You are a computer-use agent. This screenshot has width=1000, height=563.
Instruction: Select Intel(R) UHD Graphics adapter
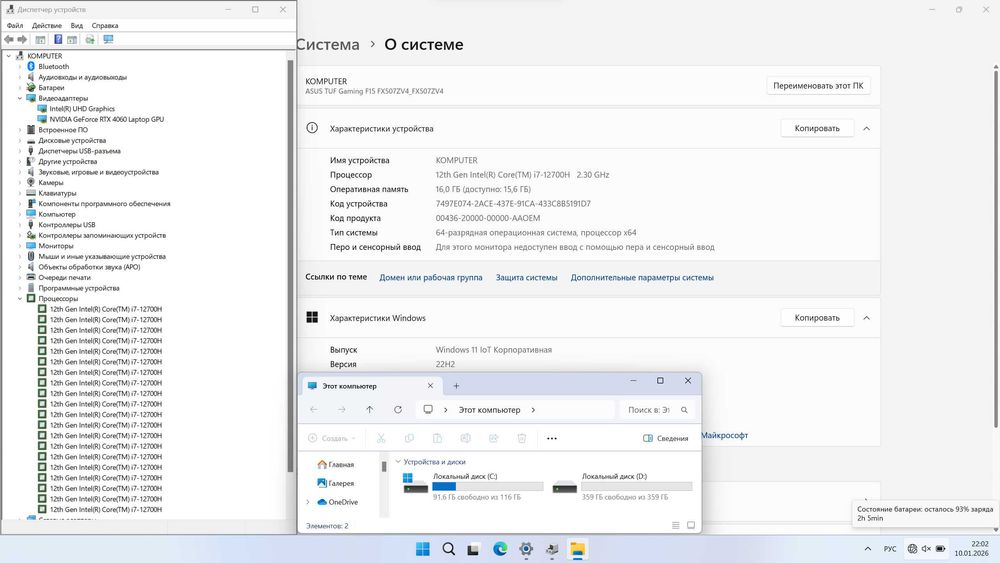coord(82,109)
